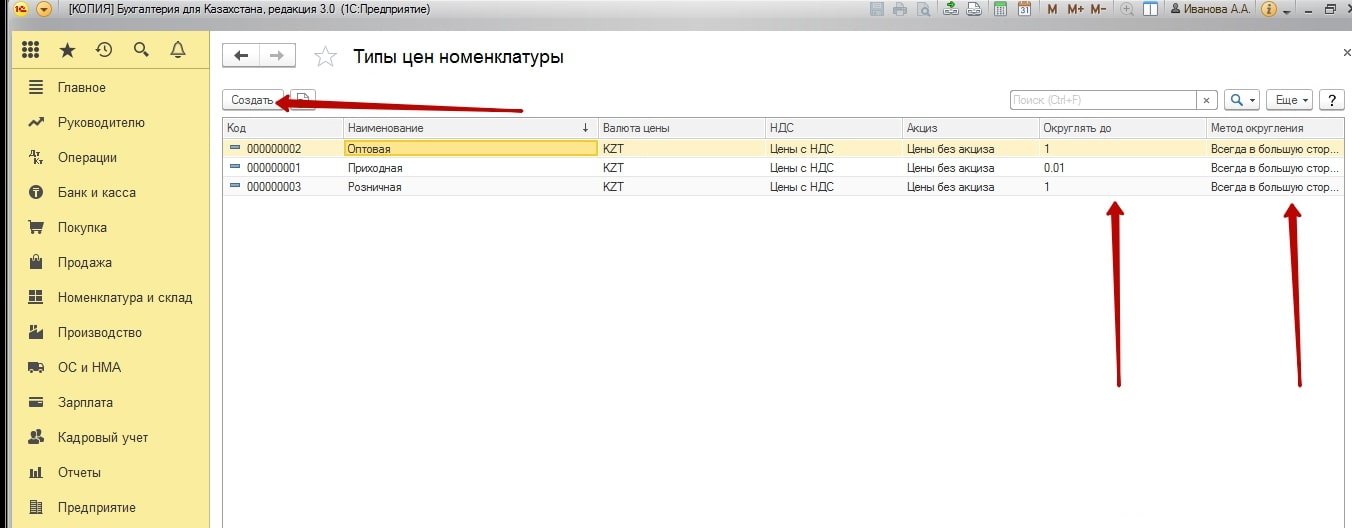Go to Номенклатура и склад section
The image size is (1352, 528).
124,297
